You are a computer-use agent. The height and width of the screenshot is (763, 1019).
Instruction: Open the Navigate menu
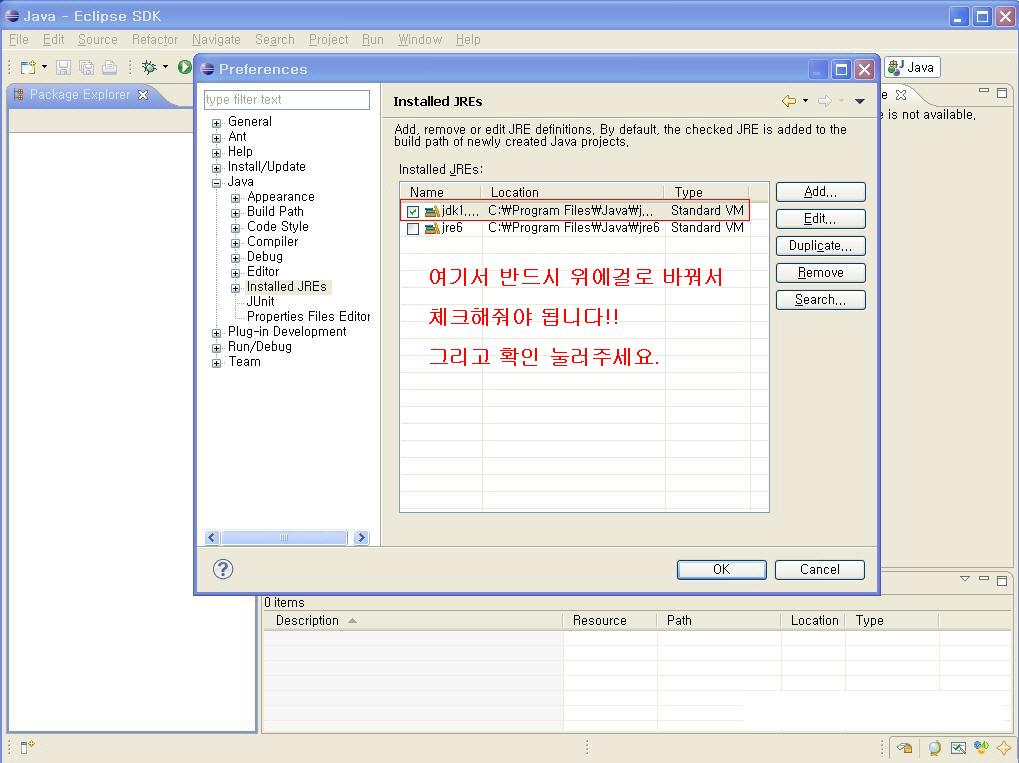click(216, 40)
